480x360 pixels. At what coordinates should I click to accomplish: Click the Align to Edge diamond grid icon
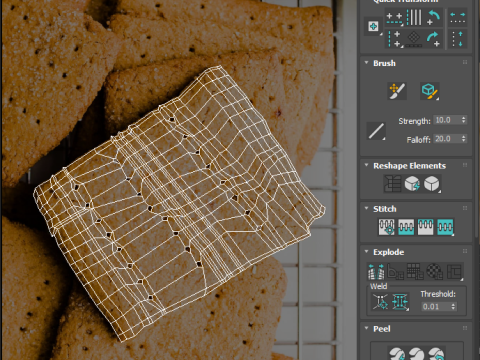tap(414, 39)
